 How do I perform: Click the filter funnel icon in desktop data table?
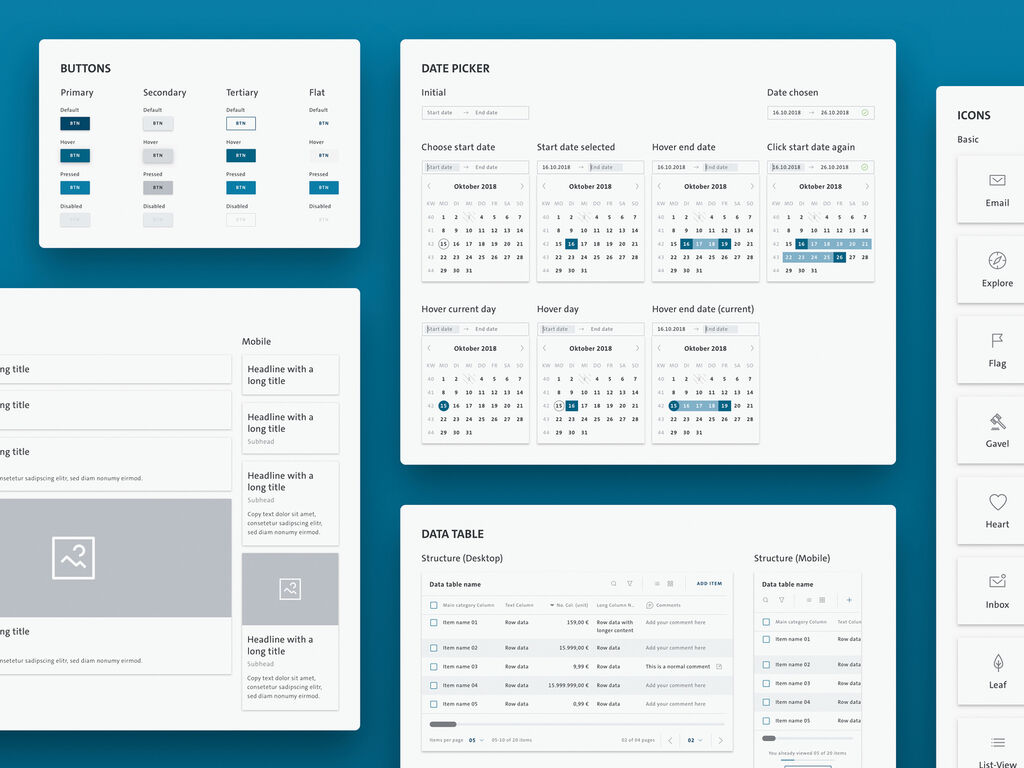(x=630, y=584)
